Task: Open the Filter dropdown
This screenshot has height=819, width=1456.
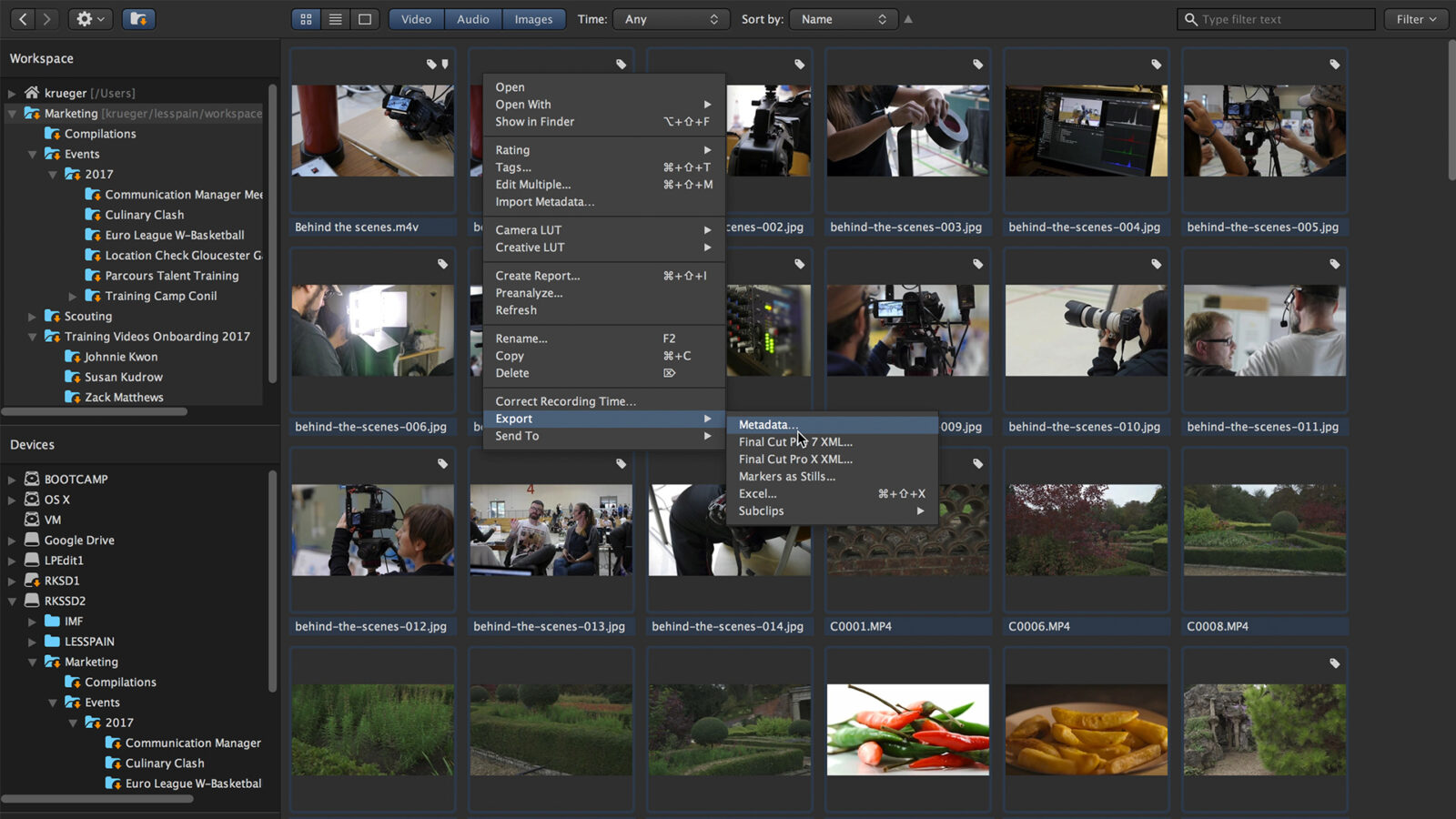Action: [x=1416, y=19]
